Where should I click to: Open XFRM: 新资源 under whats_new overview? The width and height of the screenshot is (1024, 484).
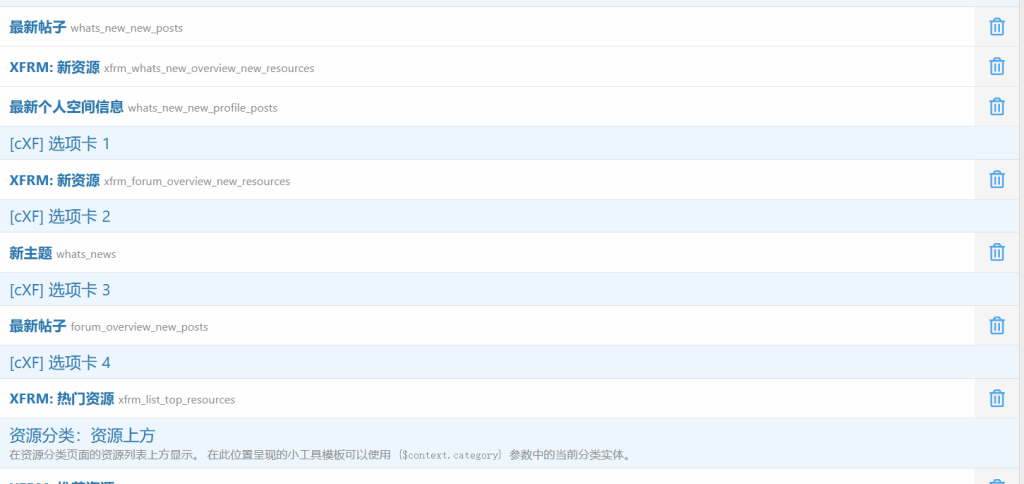tap(54, 67)
